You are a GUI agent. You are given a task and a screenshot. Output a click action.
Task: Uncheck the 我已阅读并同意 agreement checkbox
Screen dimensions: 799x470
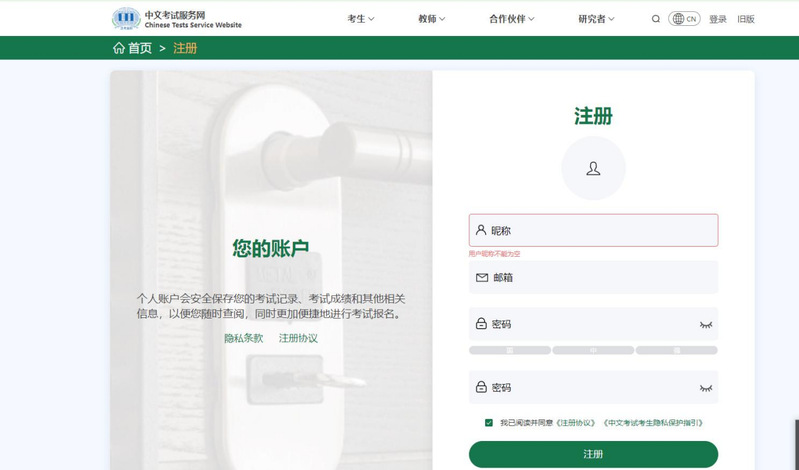tap(489, 423)
